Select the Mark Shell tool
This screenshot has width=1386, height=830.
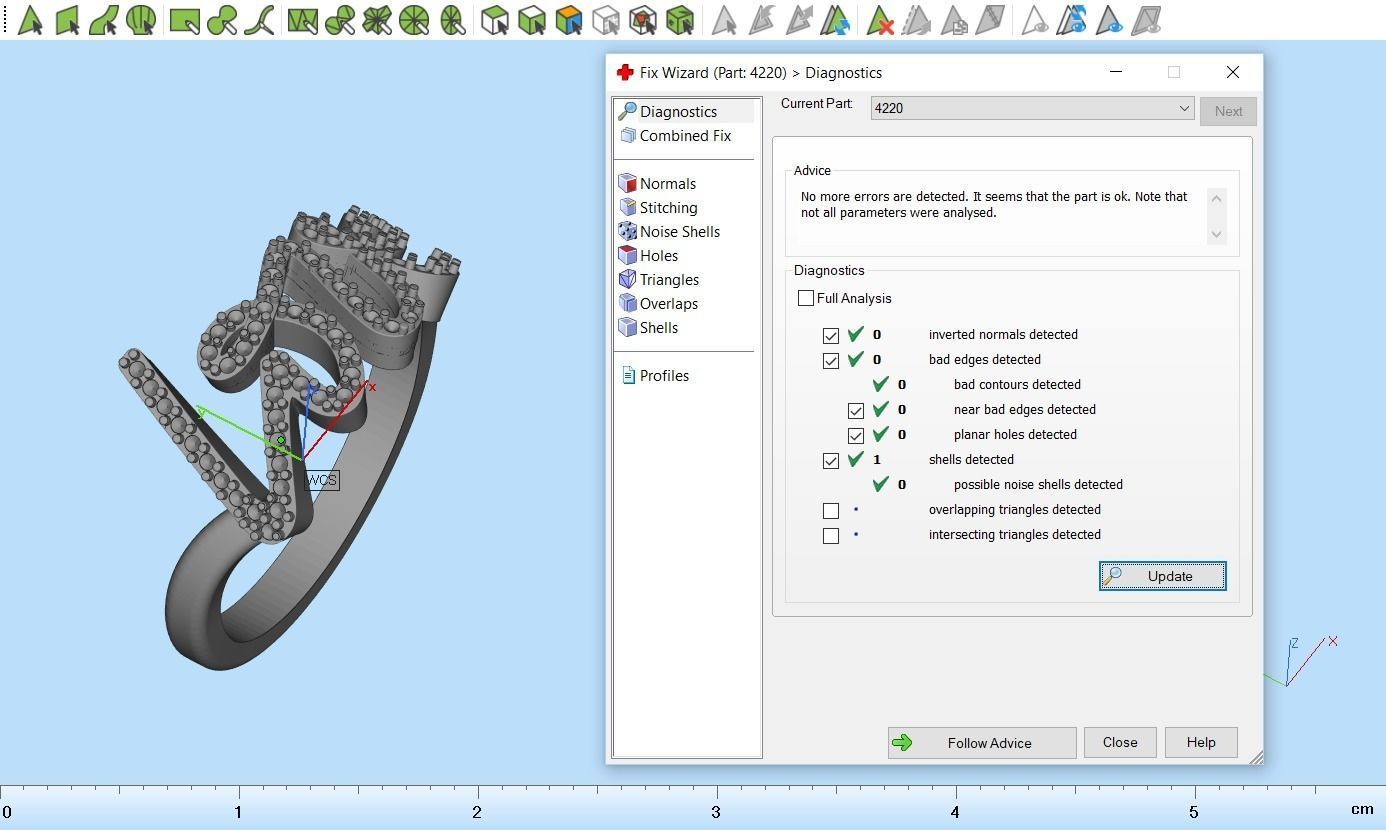(141, 20)
